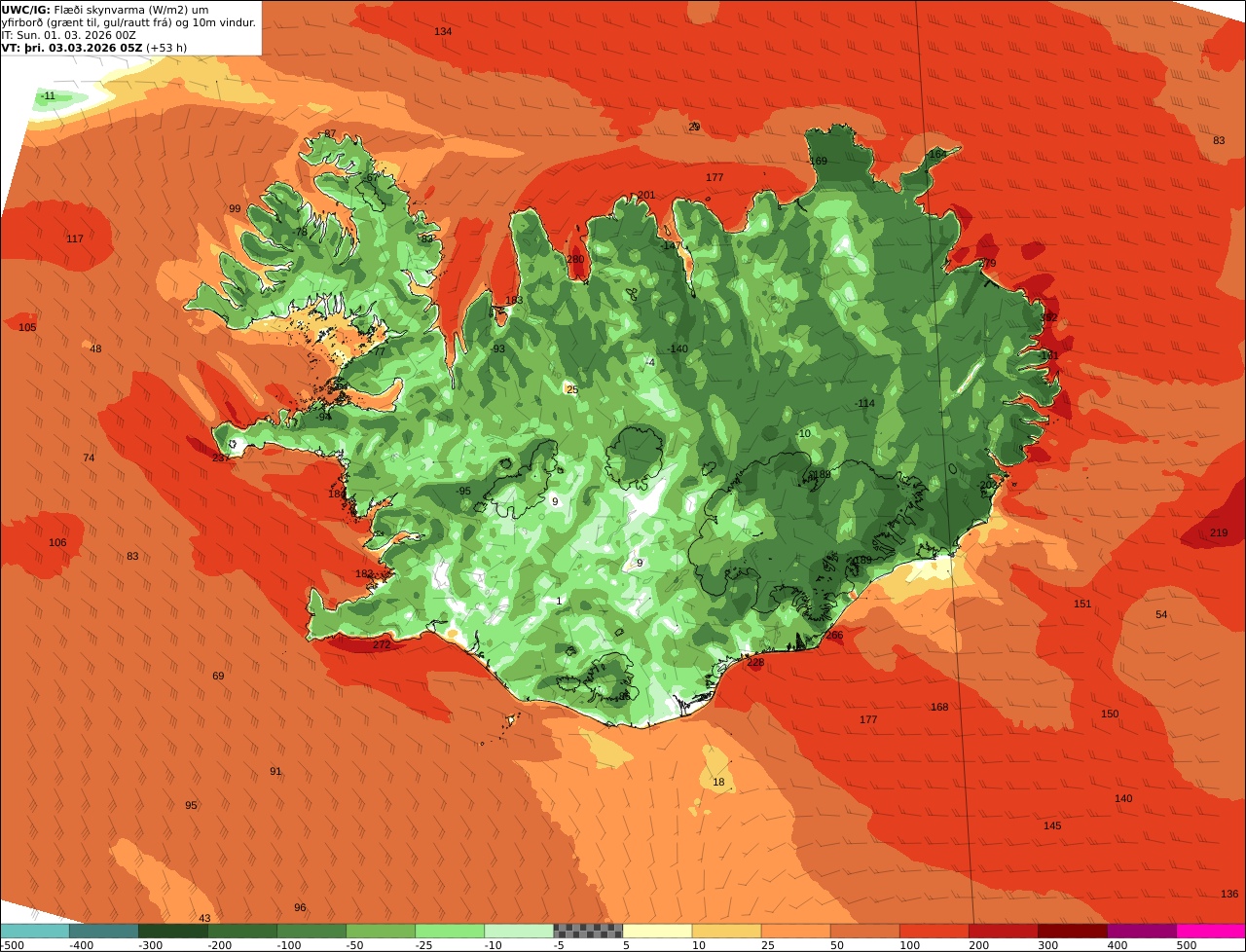Pick the palest green -10 to -5 swatch

click(x=519, y=931)
